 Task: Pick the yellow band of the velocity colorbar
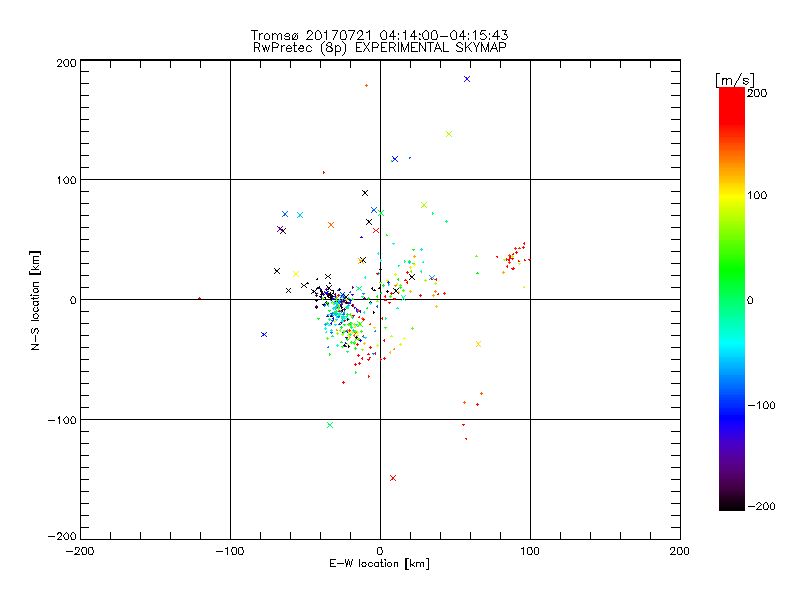click(732, 195)
